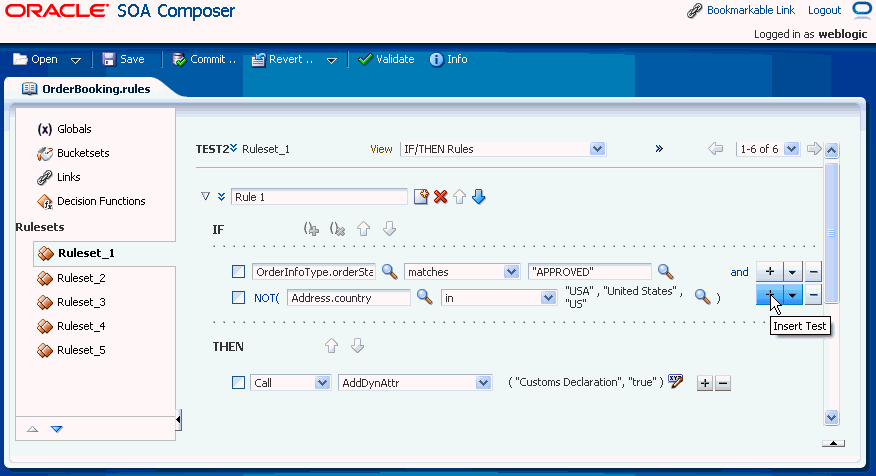Open search icon next to USA values list
Image resolution: width=876 pixels, height=476 pixels.
pyautogui.click(x=702, y=297)
